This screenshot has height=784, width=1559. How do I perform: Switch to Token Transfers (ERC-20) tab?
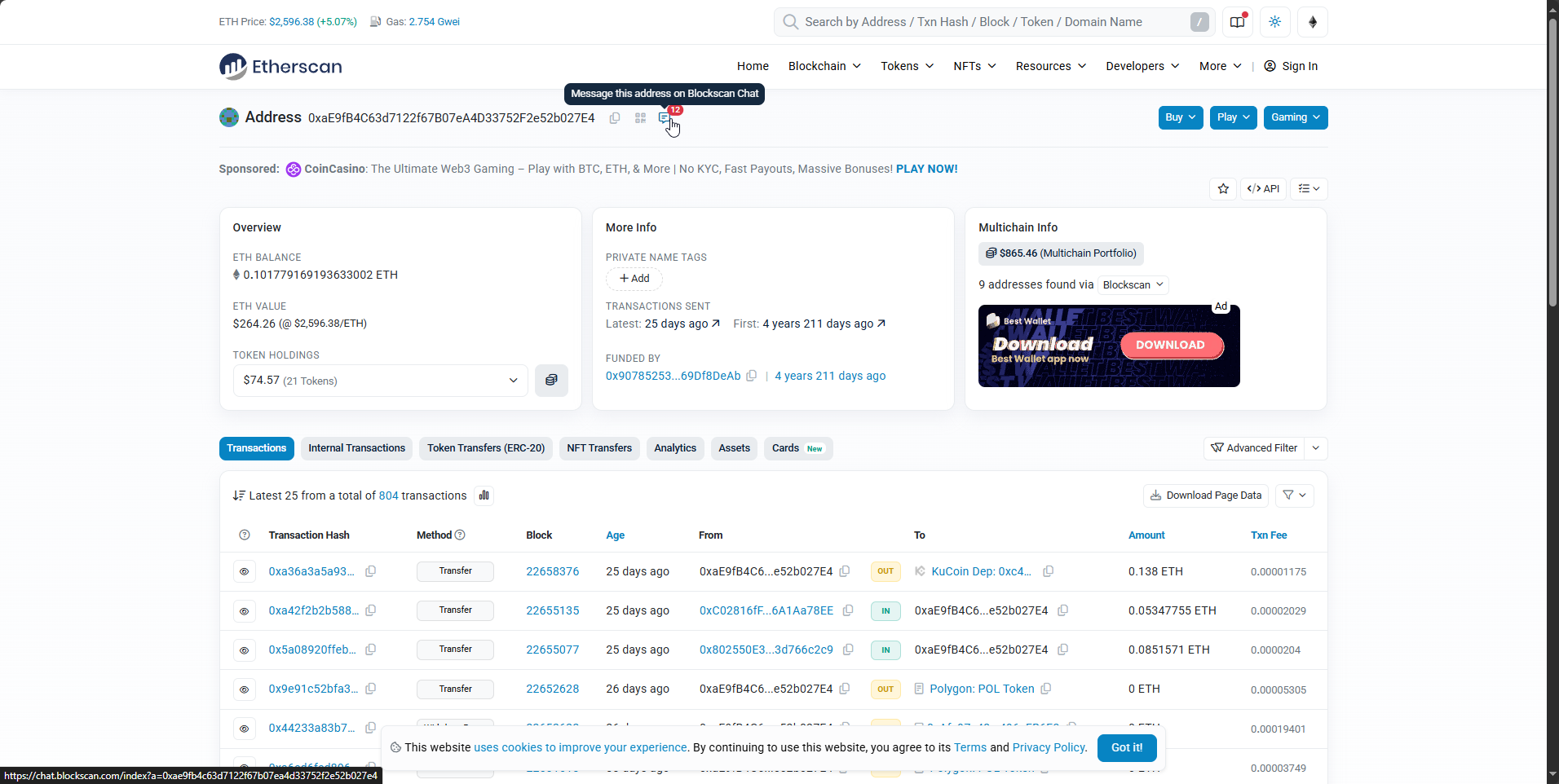[486, 448]
